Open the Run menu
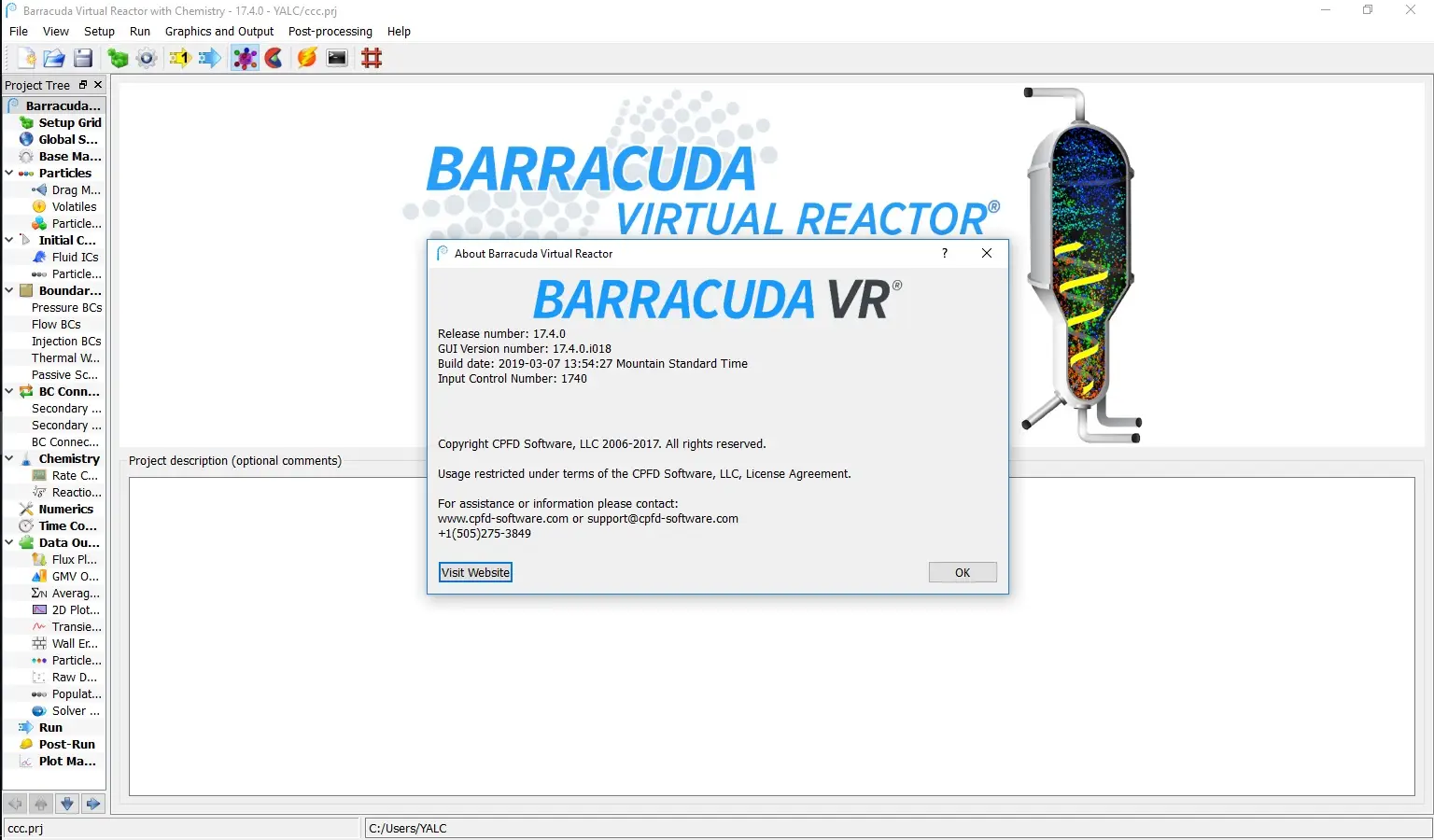The height and width of the screenshot is (840, 1434). click(x=140, y=31)
